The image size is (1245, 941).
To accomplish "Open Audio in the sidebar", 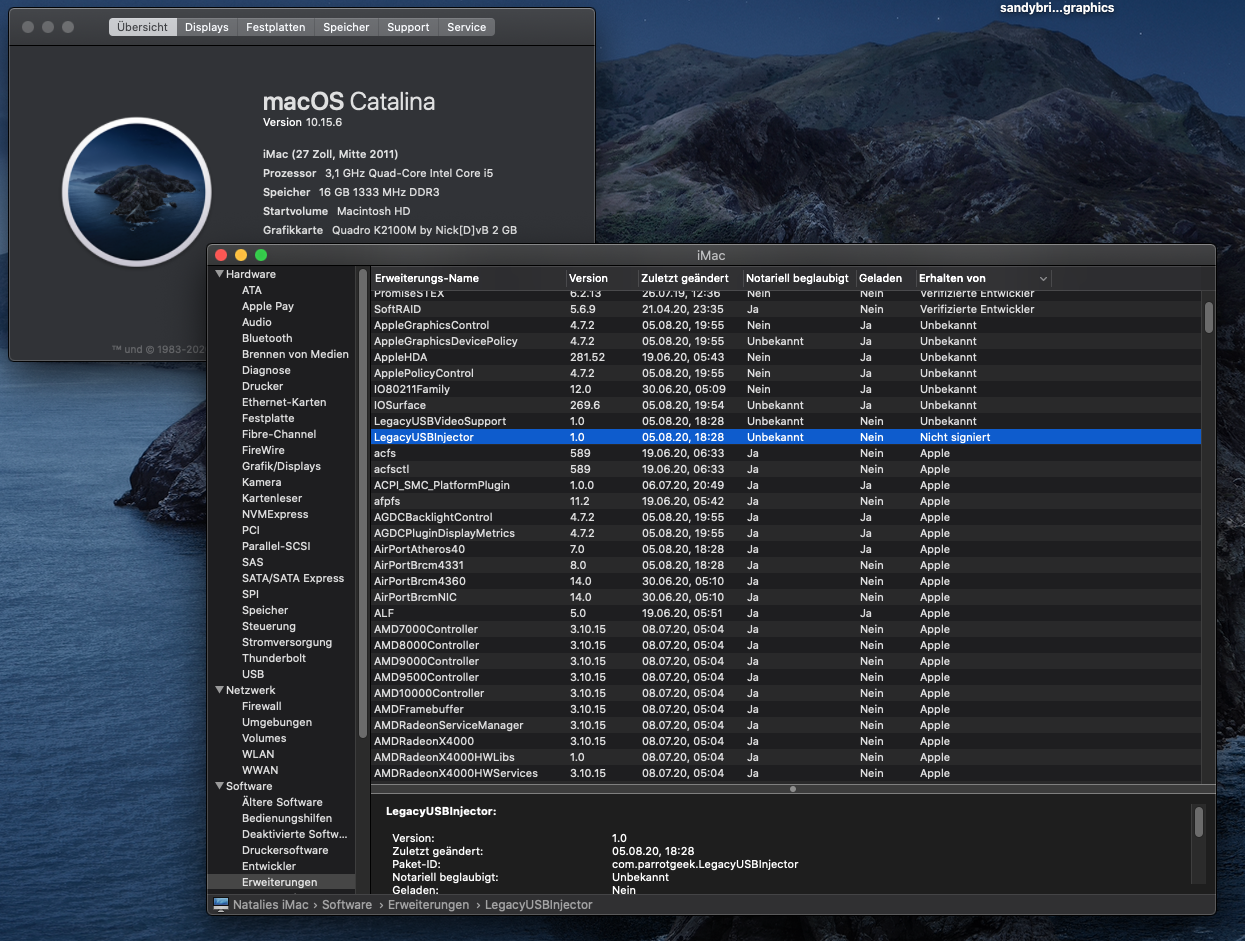I will click(x=257, y=322).
